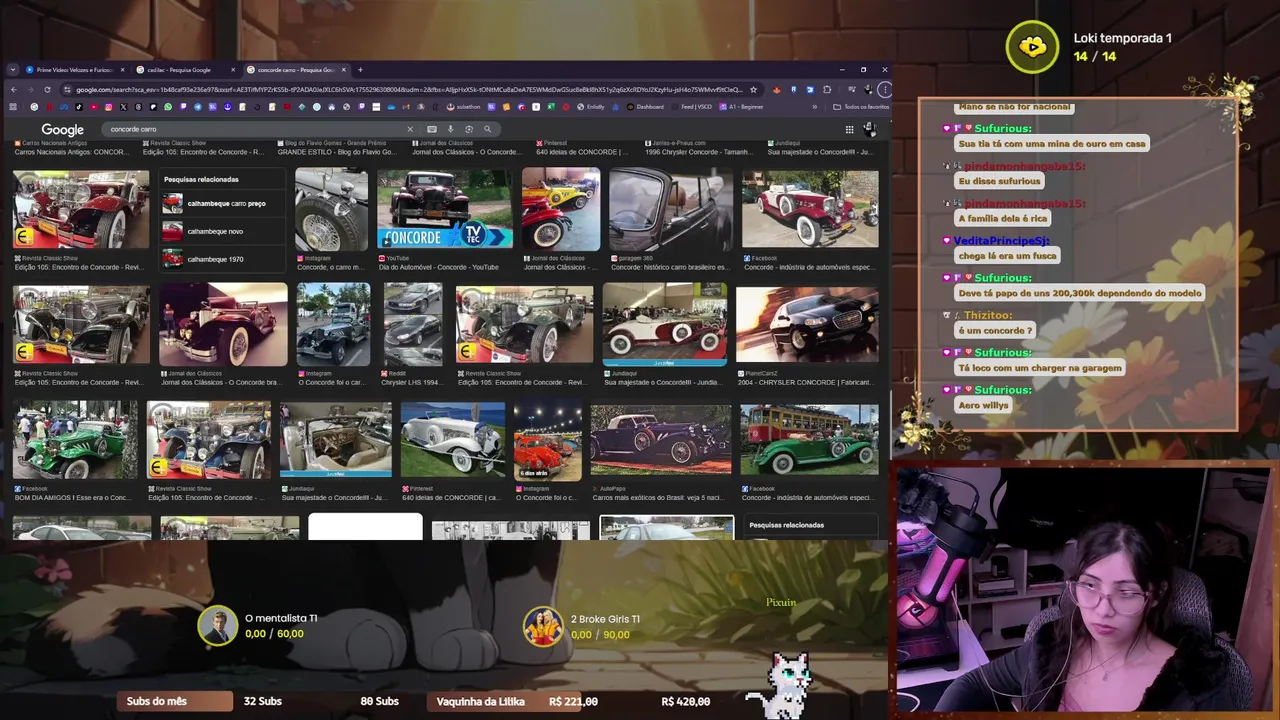1280x720 pixels.
Task: Search by image with the Lens icon
Action: click(x=469, y=129)
